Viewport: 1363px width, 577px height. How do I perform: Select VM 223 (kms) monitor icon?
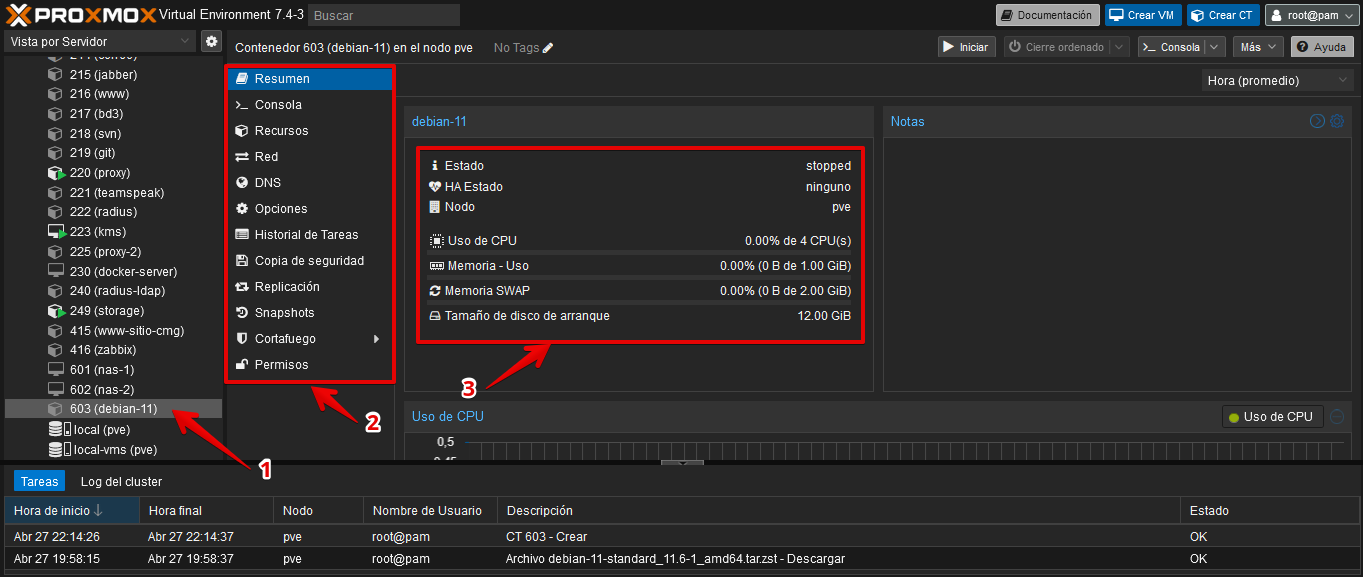[x=56, y=232]
